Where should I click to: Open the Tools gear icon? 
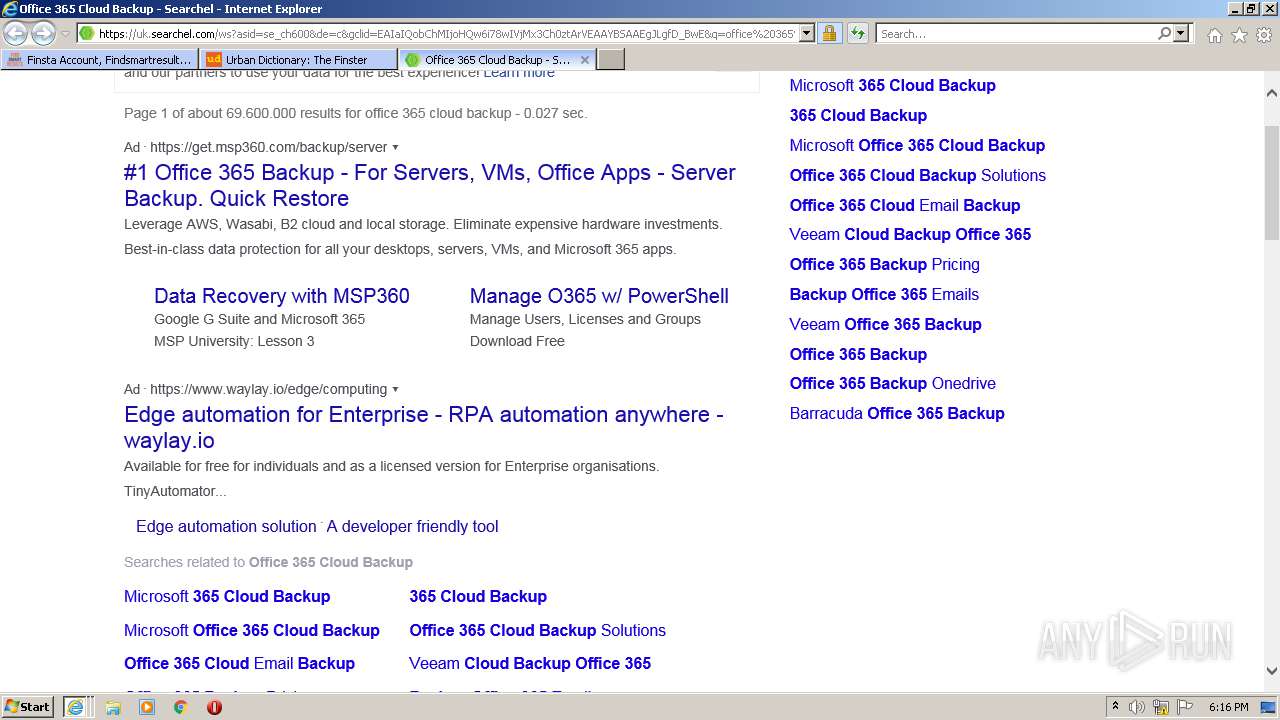(1264, 35)
